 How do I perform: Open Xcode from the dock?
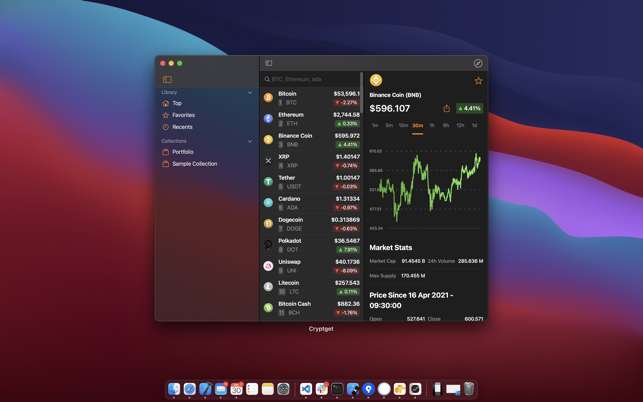[x=205, y=388]
